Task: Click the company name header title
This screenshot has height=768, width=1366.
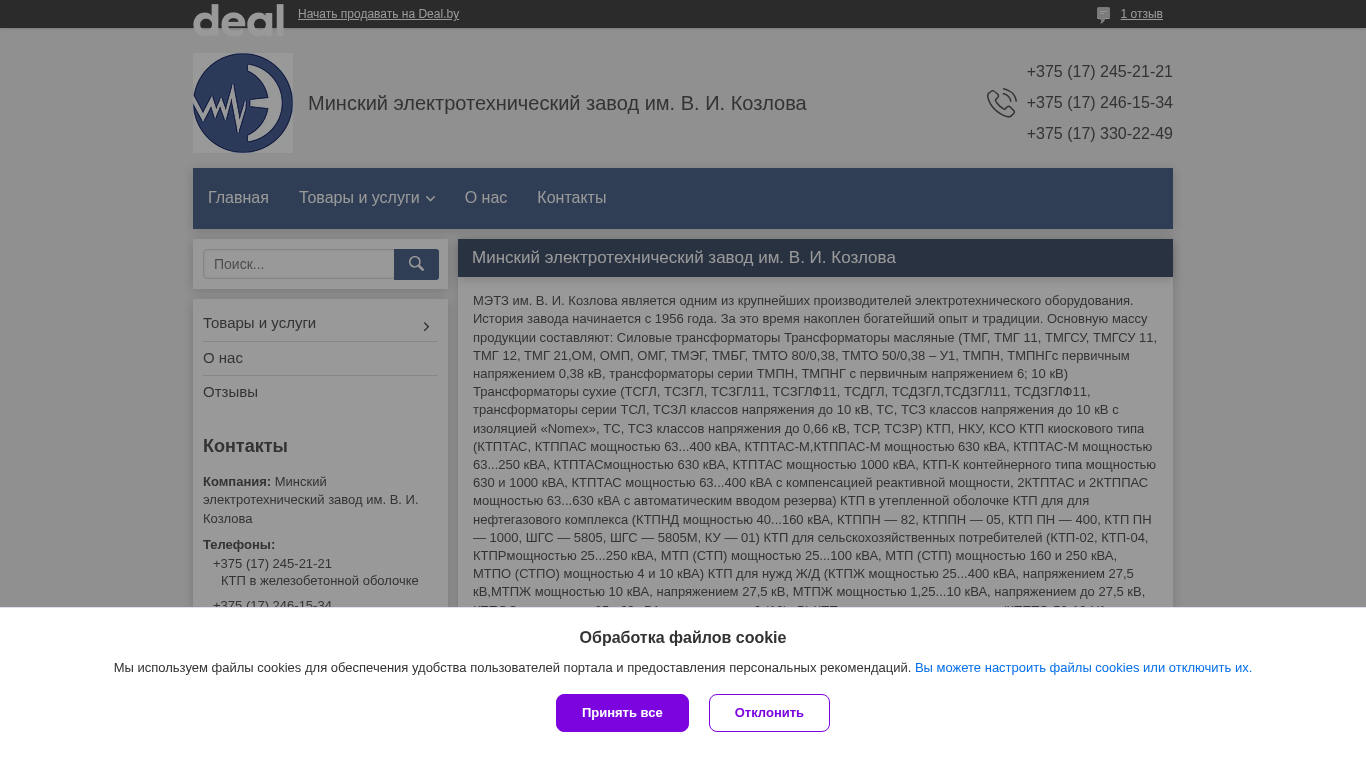Action: pos(557,104)
